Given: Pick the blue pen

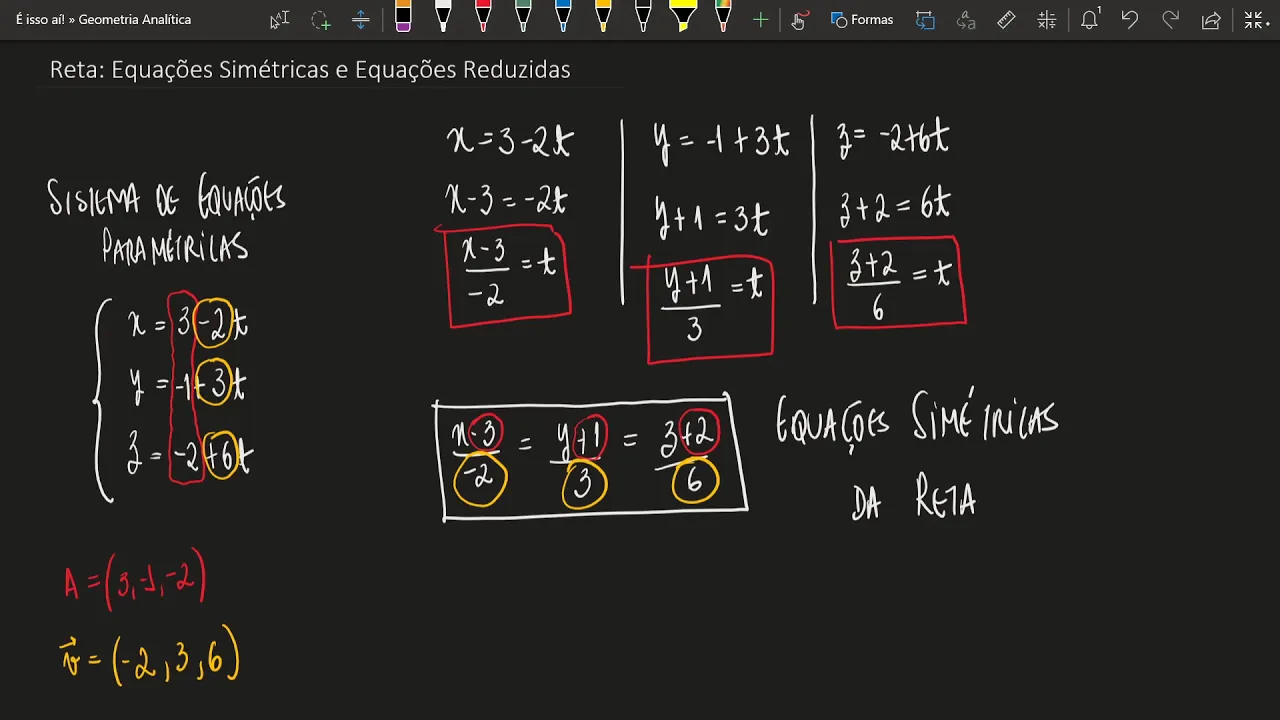Looking at the screenshot, I should pos(563,17).
